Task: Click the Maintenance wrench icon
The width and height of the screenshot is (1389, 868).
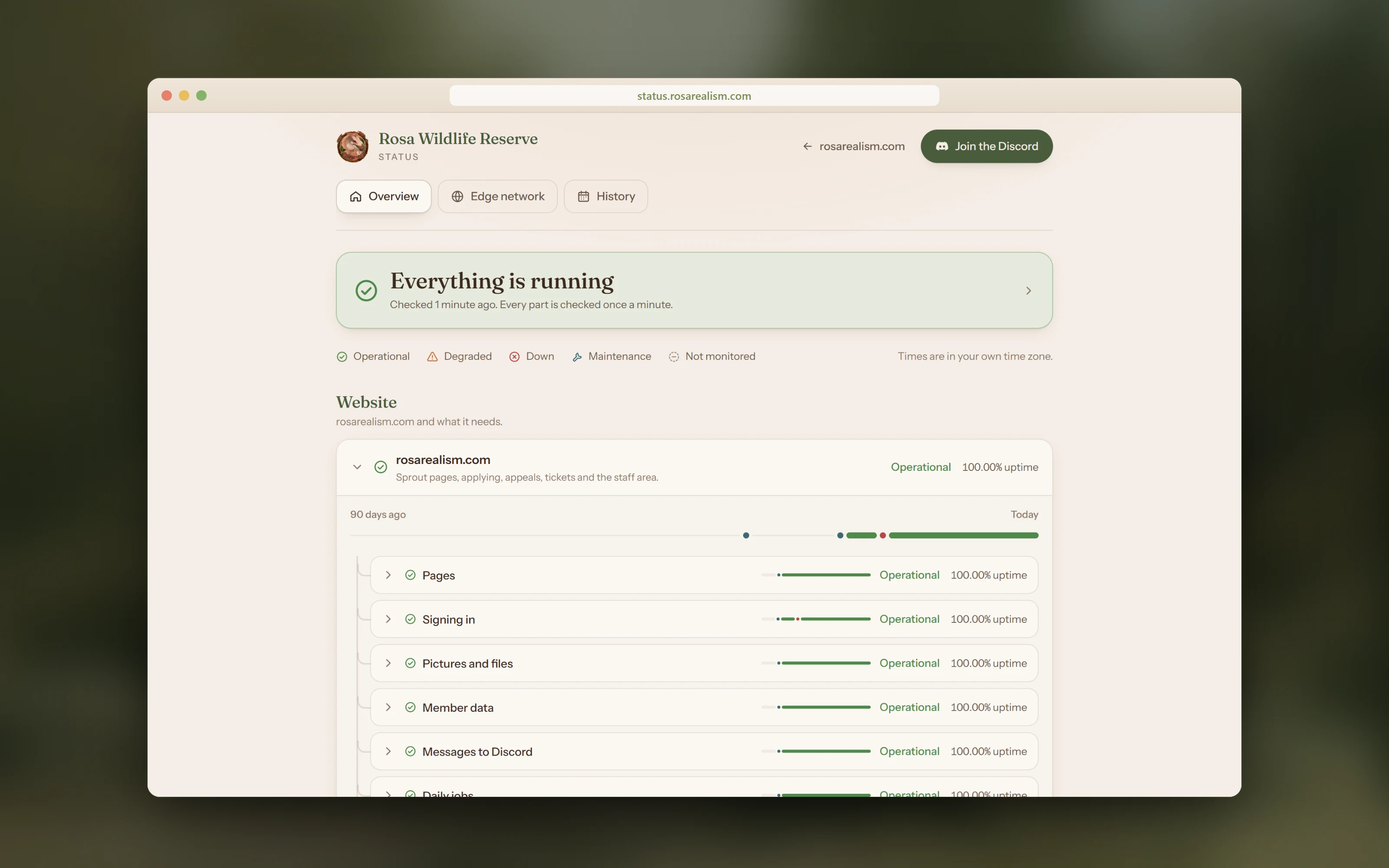Action: point(577,356)
